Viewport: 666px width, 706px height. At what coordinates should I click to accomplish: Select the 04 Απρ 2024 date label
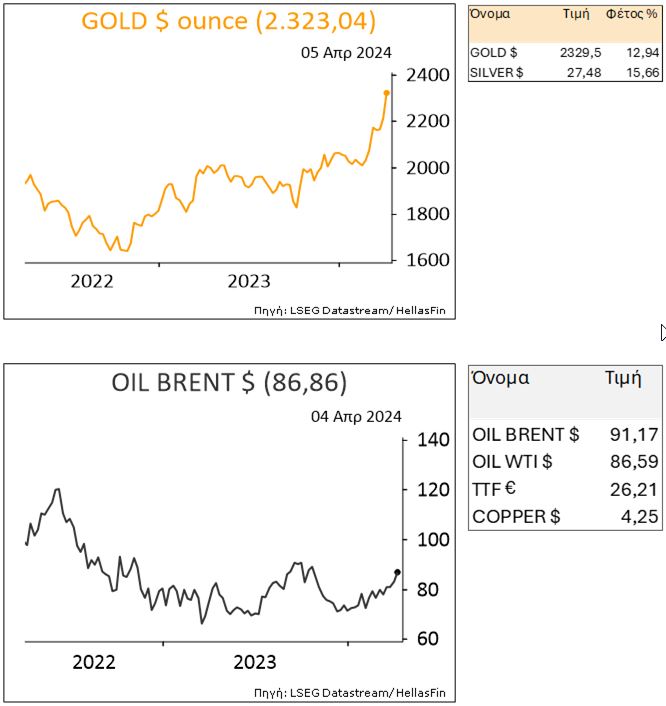point(356,416)
